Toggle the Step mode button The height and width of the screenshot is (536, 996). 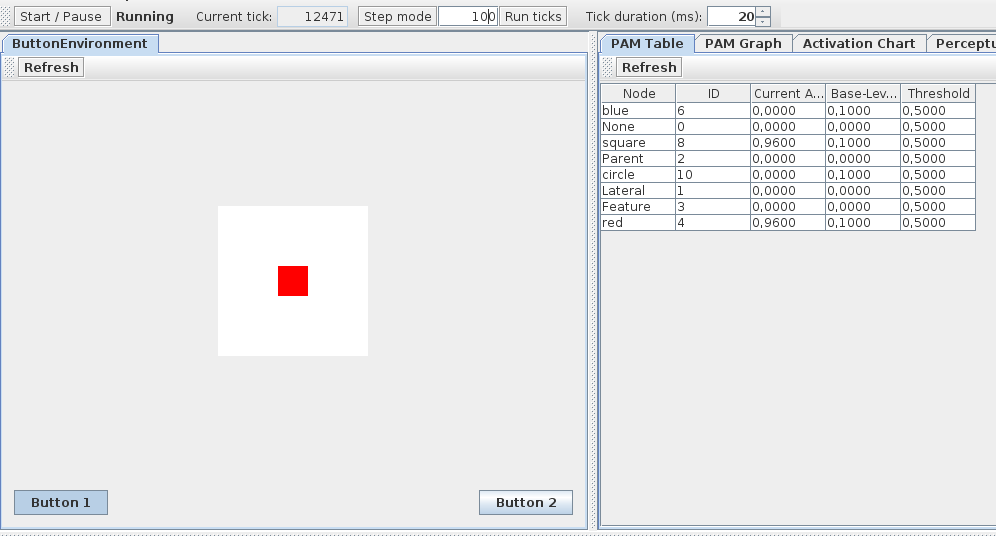coord(397,16)
